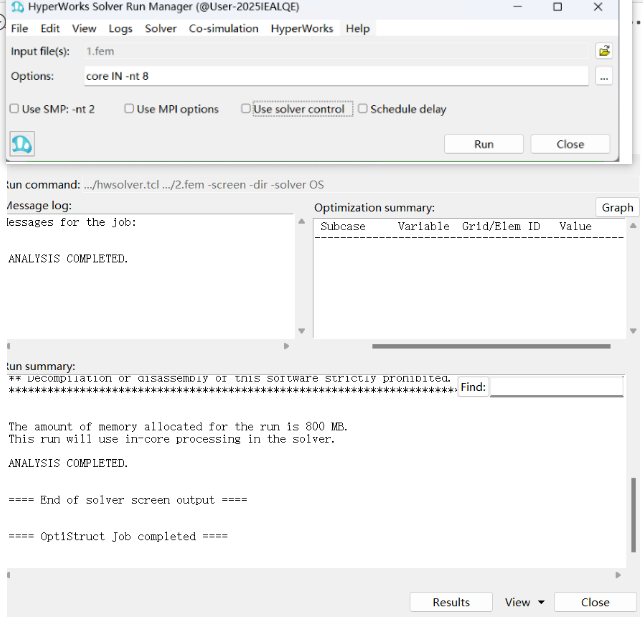Image resolution: width=643 pixels, height=618 pixels.
Task: Open the Logs menu
Action: click(121, 29)
